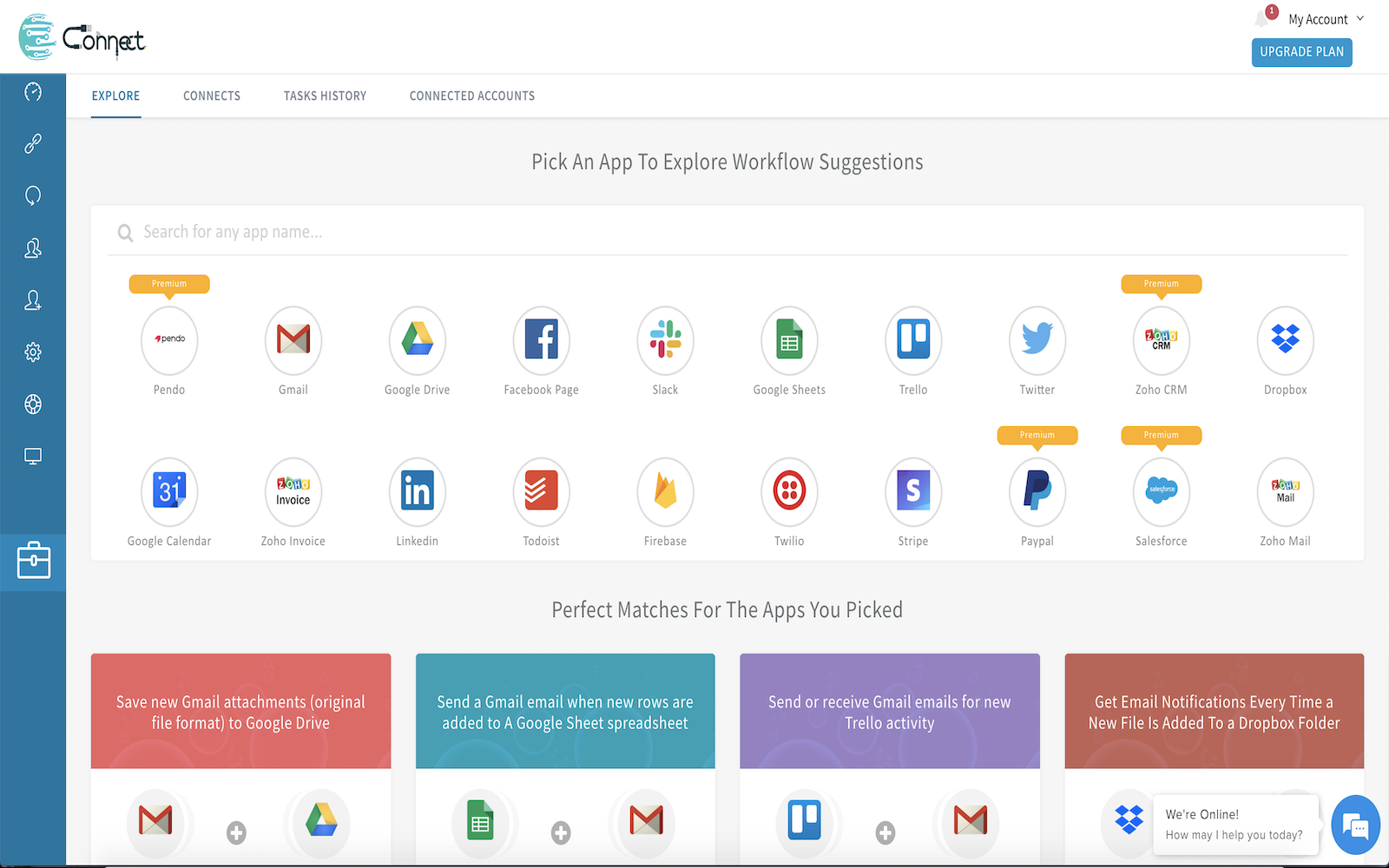
Task: Select the Dropbox app icon
Action: [x=1285, y=339]
